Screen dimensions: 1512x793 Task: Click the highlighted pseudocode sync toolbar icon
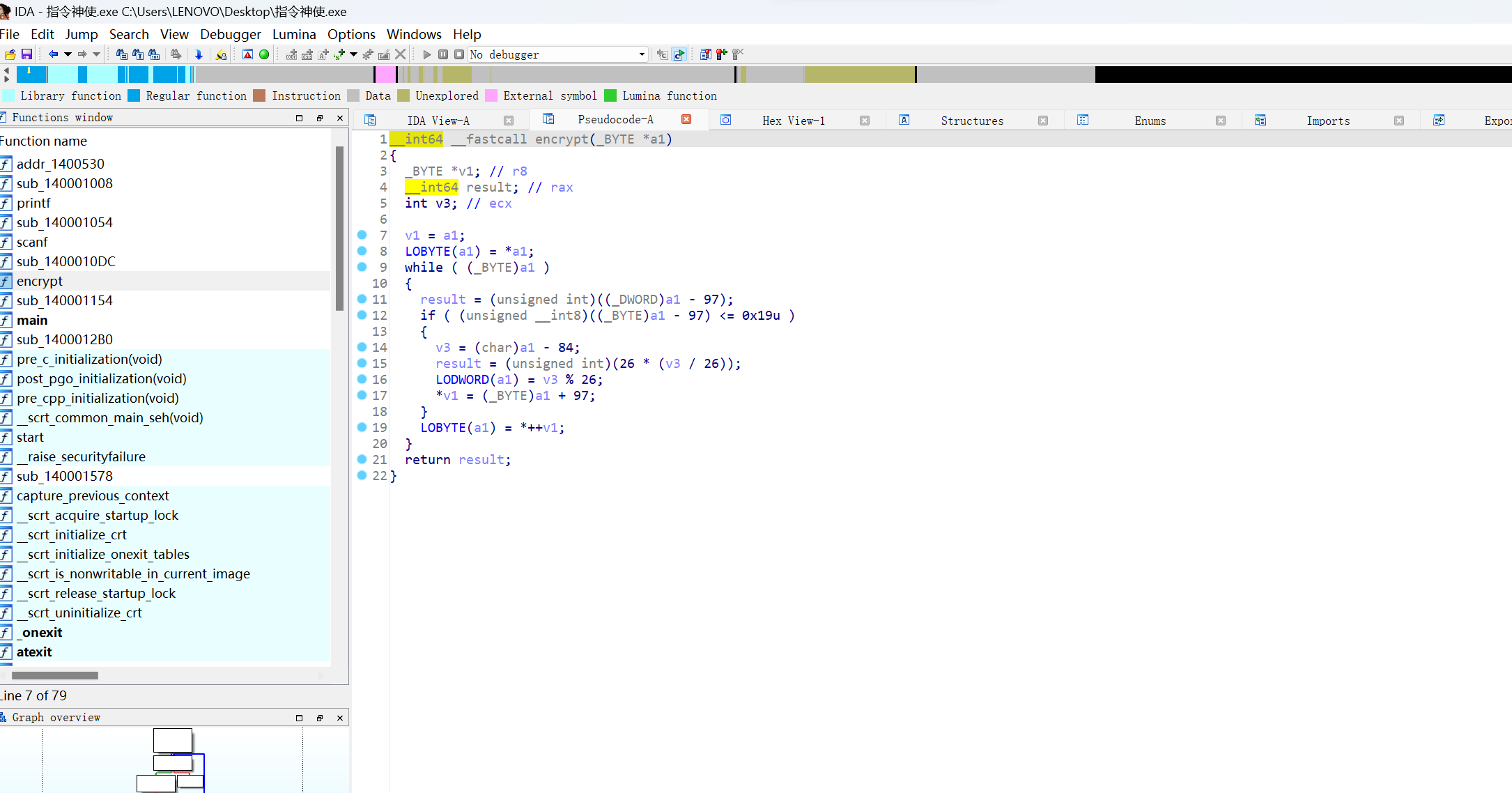tap(679, 54)
